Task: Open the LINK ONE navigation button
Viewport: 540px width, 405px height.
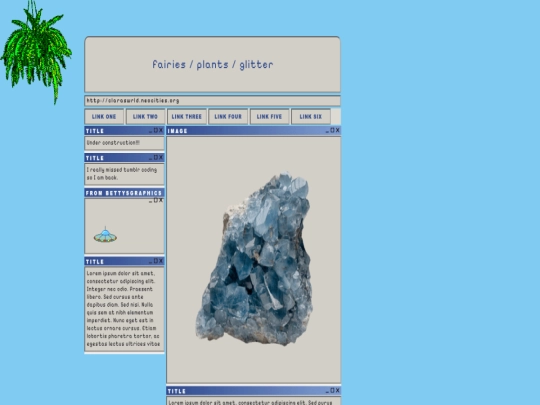Action: (104, 116)
